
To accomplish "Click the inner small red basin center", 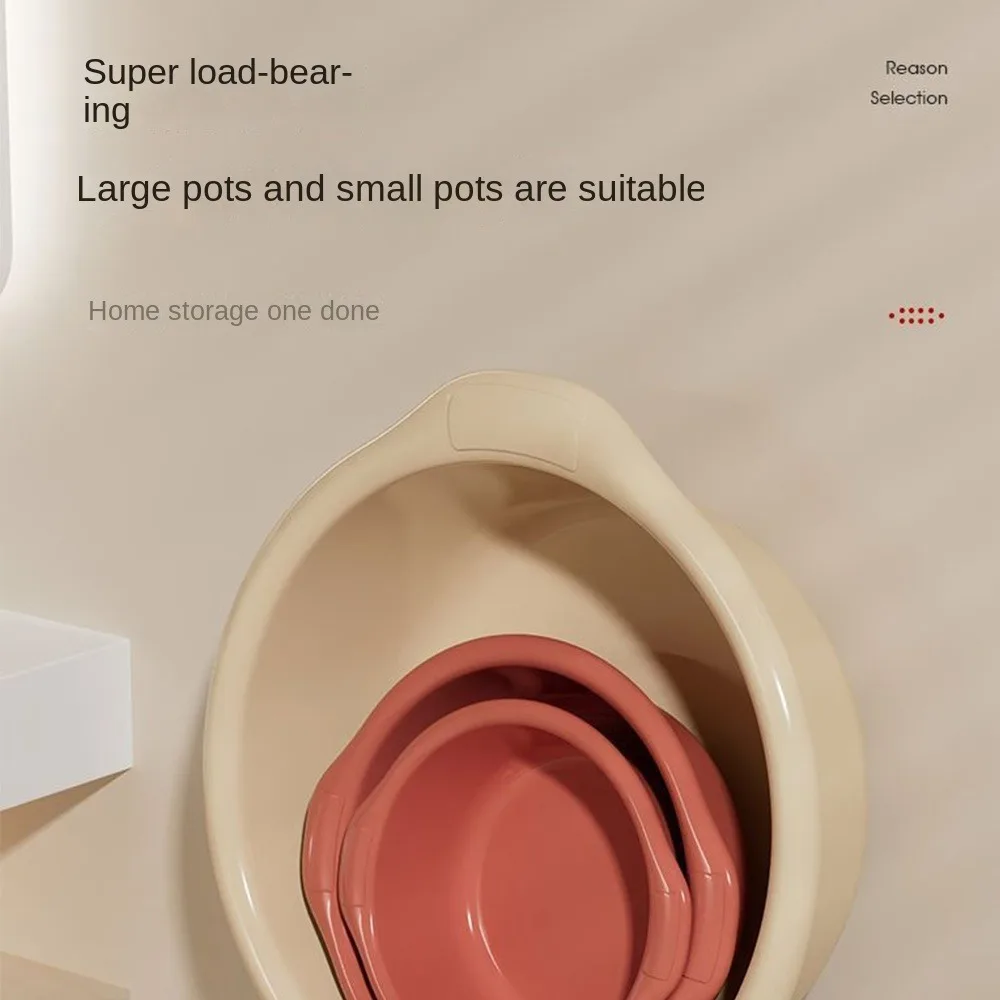I will coord(504,880).
